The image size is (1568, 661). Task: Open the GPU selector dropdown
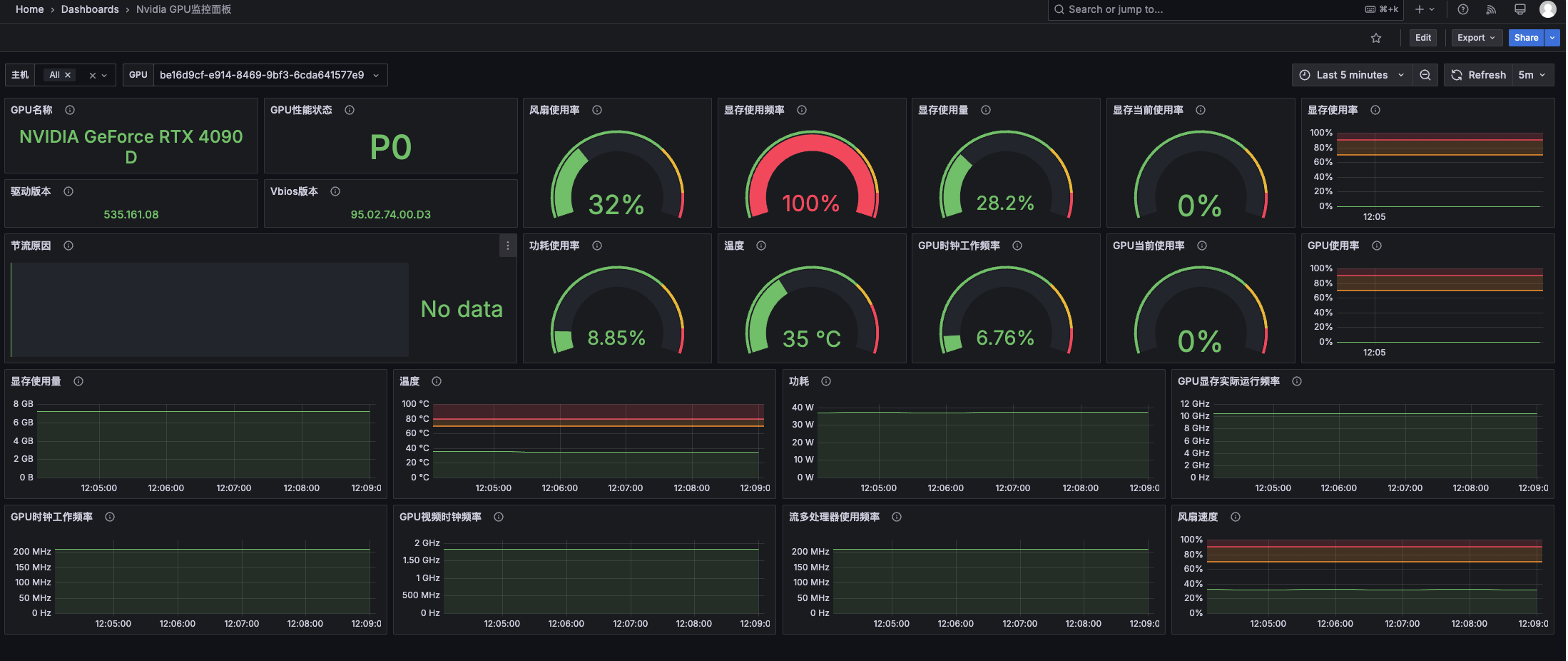click(268, 74)
